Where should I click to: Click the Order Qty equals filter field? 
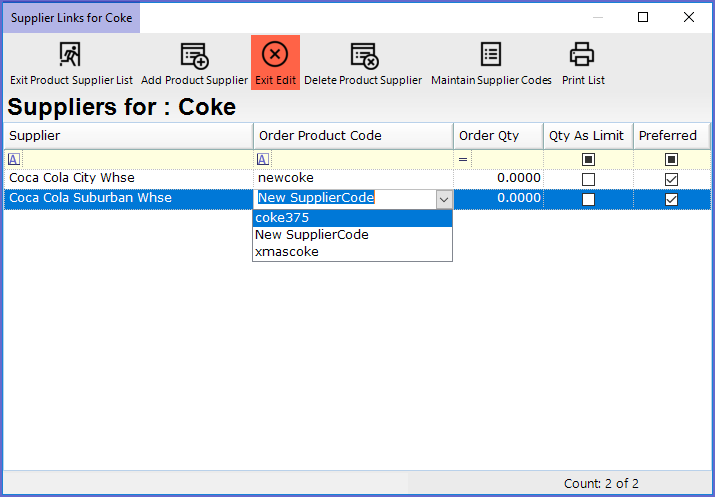click(x=505, y=159)
